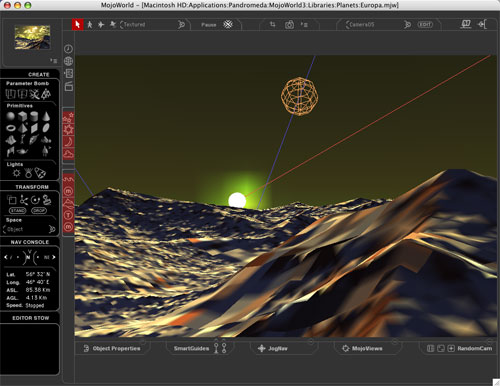Rotate compass heading with right arrow
The width and height of the screenshot is (500, 386).
[54, 257]
